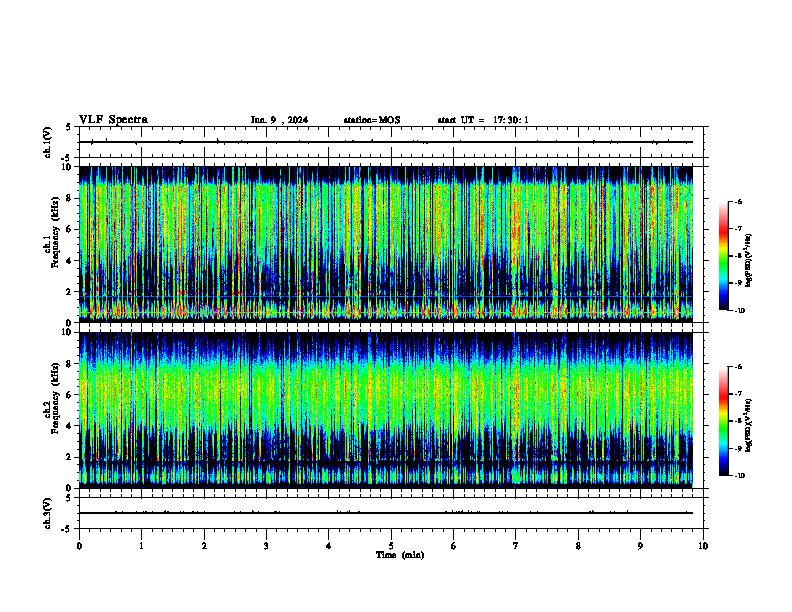
Task: Click the ch.2 spectrogram plot area
Action: click(x=386, y=410)
